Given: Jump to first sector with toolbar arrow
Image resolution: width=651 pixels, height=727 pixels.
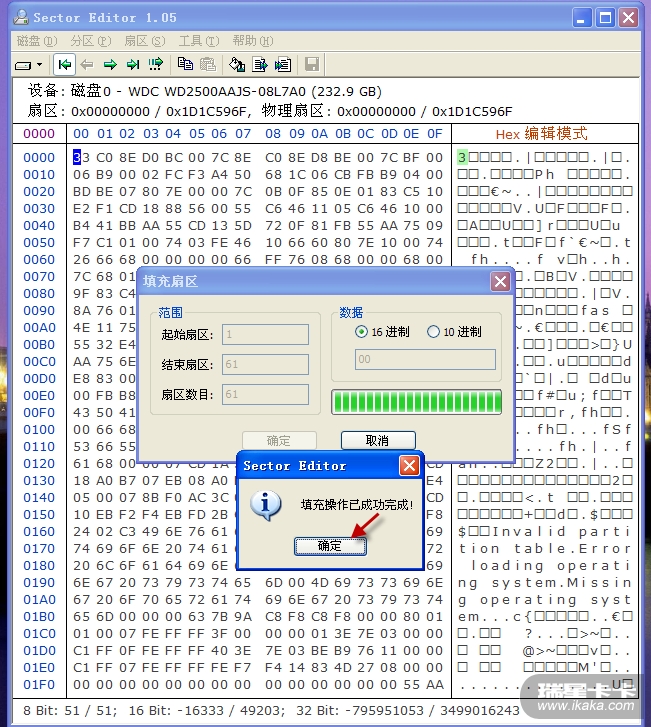Looking at the screenshot, I should pos(65,65).
